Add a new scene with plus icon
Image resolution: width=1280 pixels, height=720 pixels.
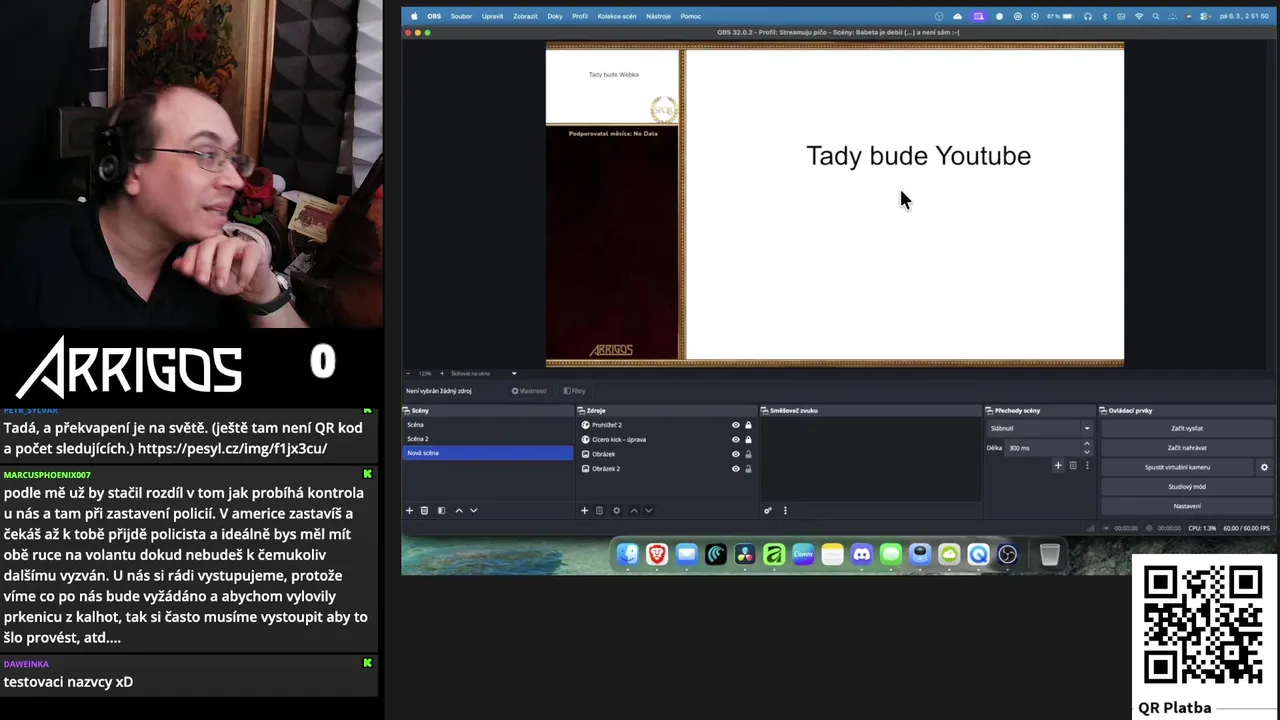[409, 511]
